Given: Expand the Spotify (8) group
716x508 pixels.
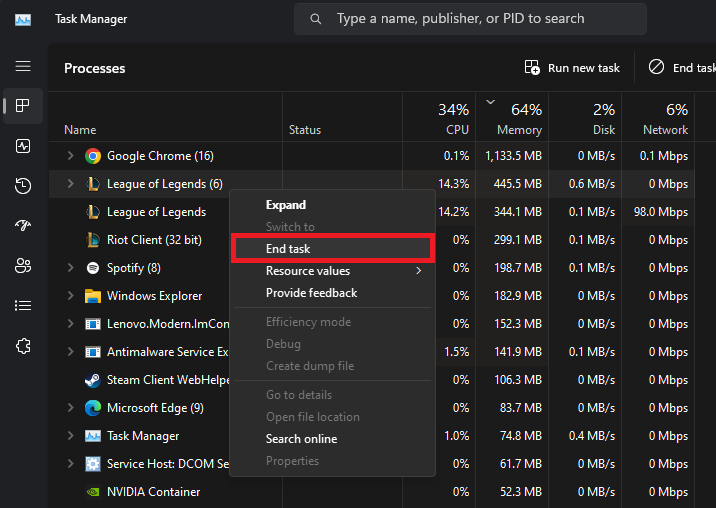Looking at the screenshot, I should coord(70,268).
